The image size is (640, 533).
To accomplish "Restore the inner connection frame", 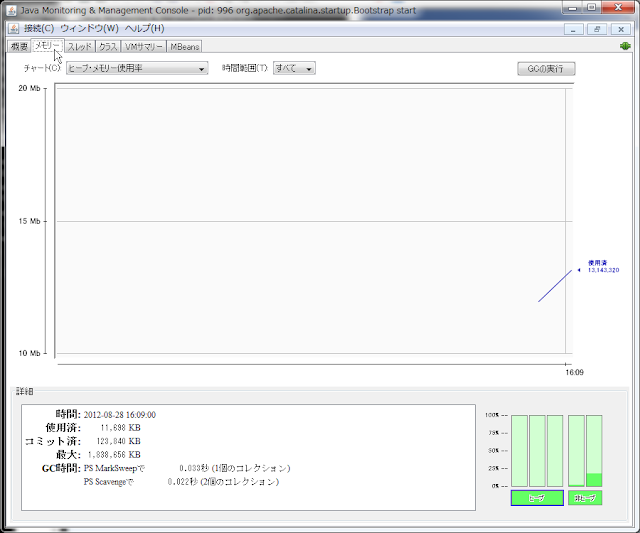I will [597, 29].
